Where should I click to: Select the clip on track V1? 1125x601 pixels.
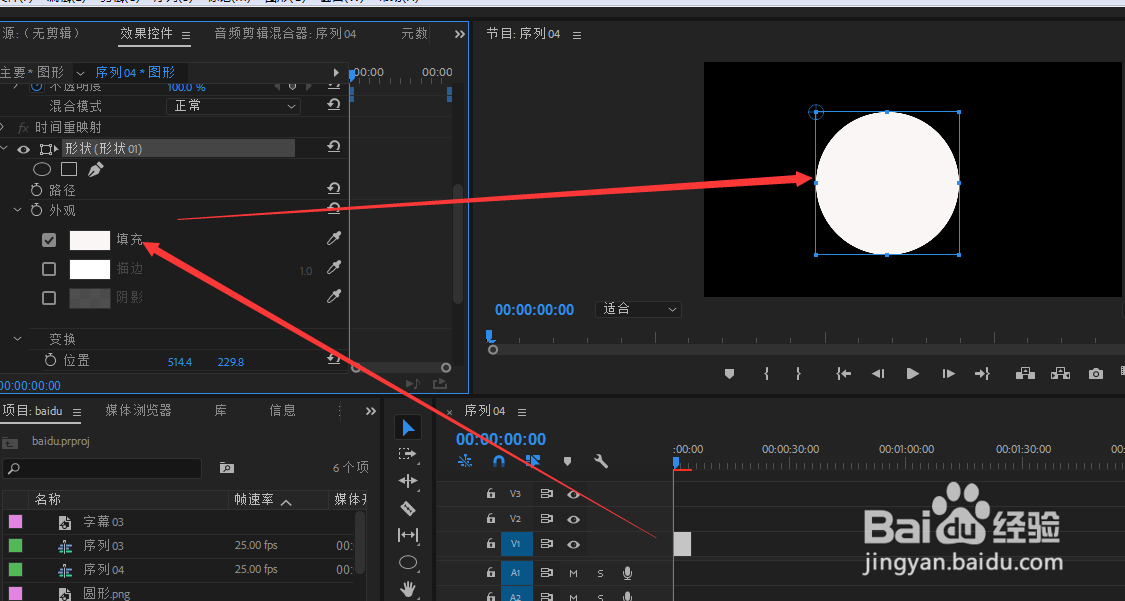(682, 544)
